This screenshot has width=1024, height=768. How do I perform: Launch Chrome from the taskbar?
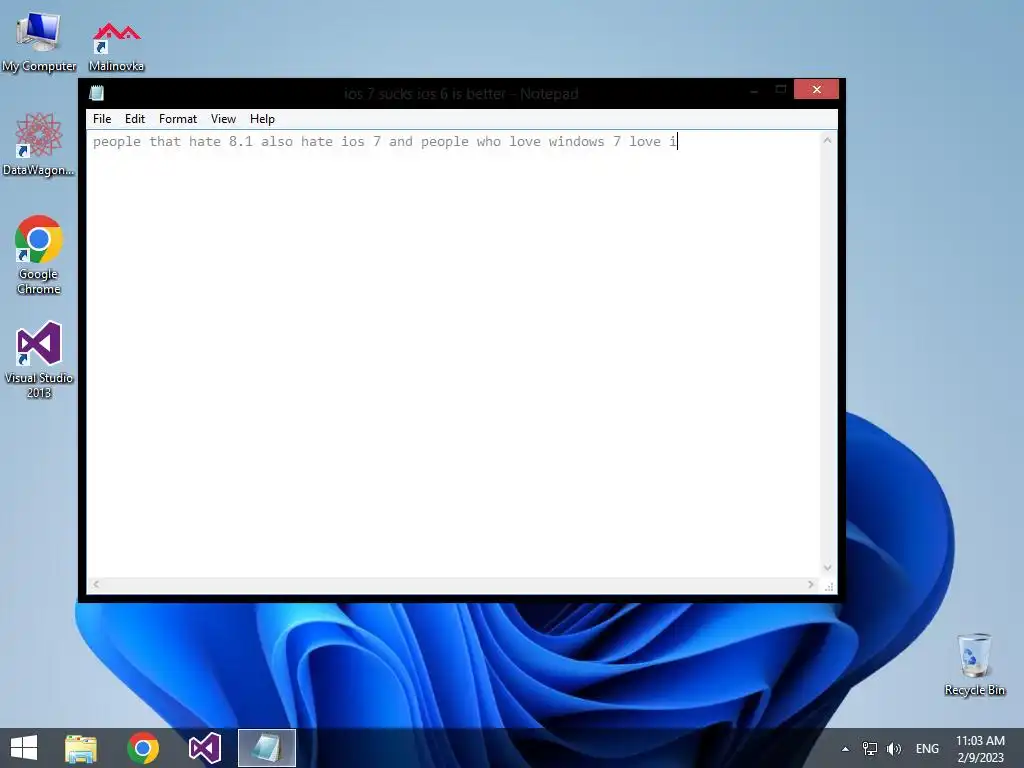point(143,748)
